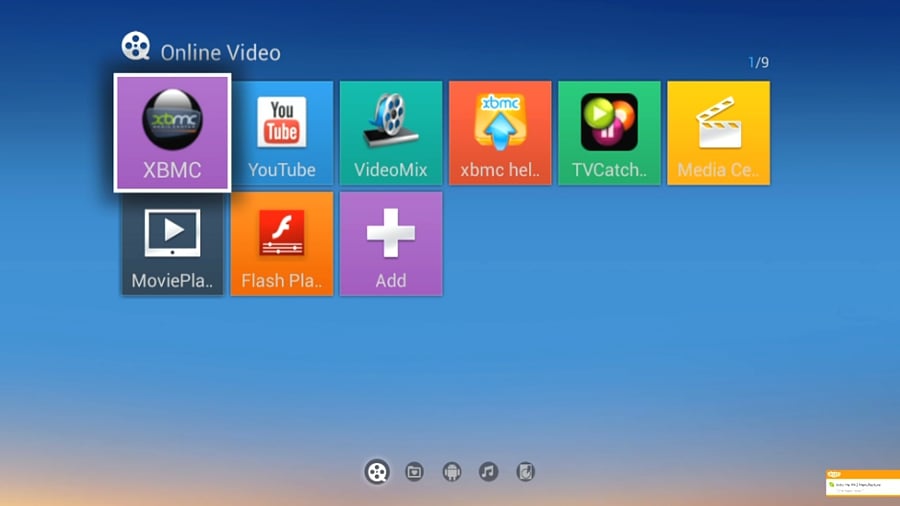
Task: Launch the MoviePlayer app tile
Action: [173, 243]
